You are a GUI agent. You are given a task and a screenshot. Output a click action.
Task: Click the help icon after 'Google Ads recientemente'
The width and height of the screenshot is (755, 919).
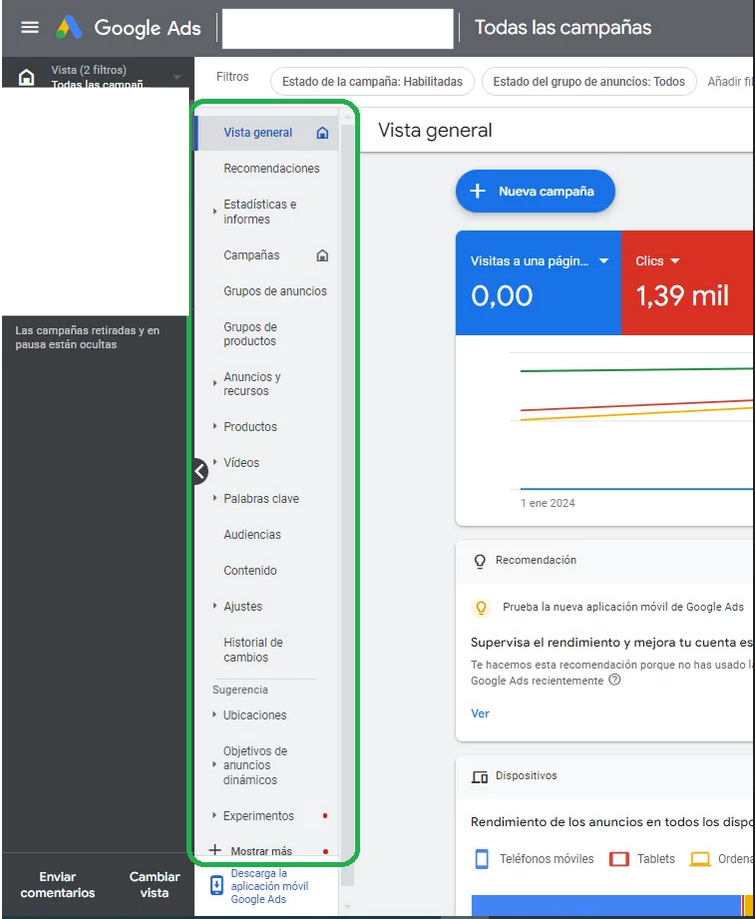click(615, 680)
